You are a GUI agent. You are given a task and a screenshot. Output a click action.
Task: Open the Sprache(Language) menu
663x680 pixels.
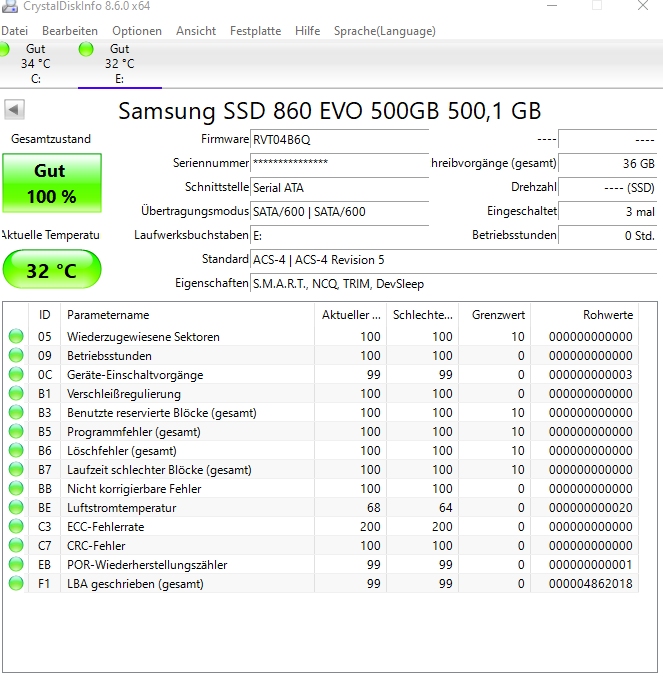(385, 31)
